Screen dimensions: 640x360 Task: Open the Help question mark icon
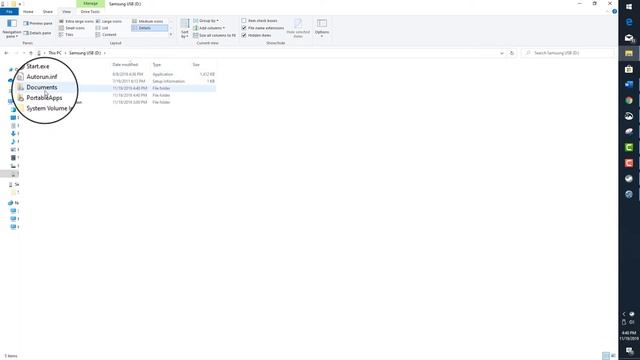(614, 11)
